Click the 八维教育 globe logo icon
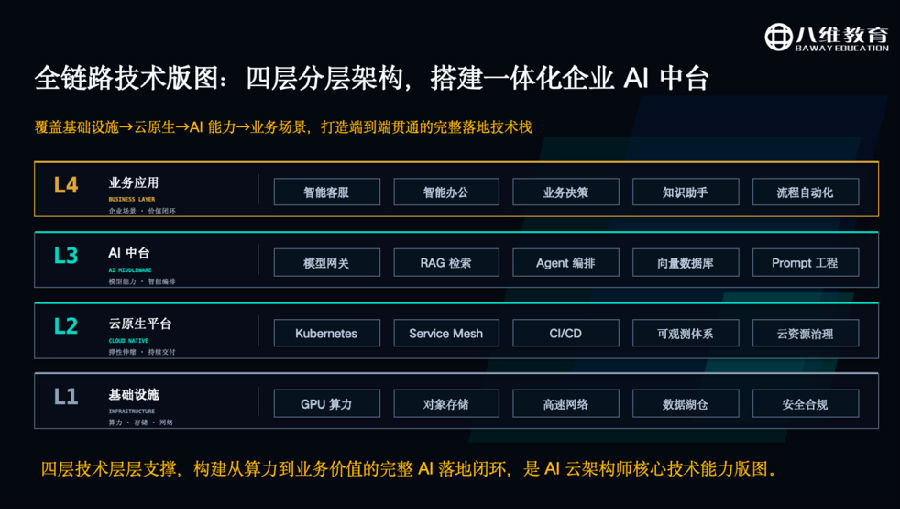The image size is (900, 509). click(x=778, y=37)
